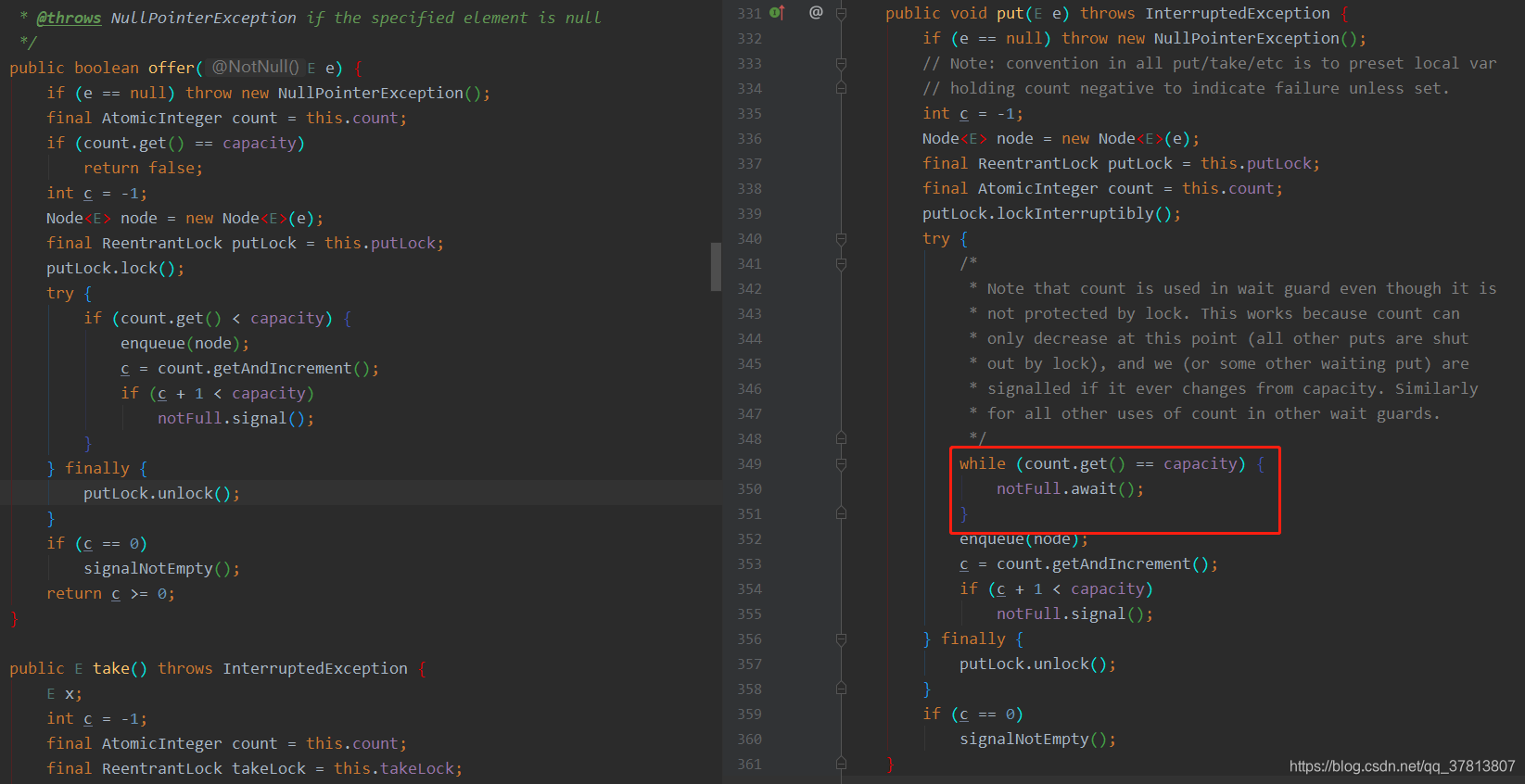This screenshot has height=784, width=1525.
Task: Toggle the comment fold marker on line 333
Action: [841, 63]
